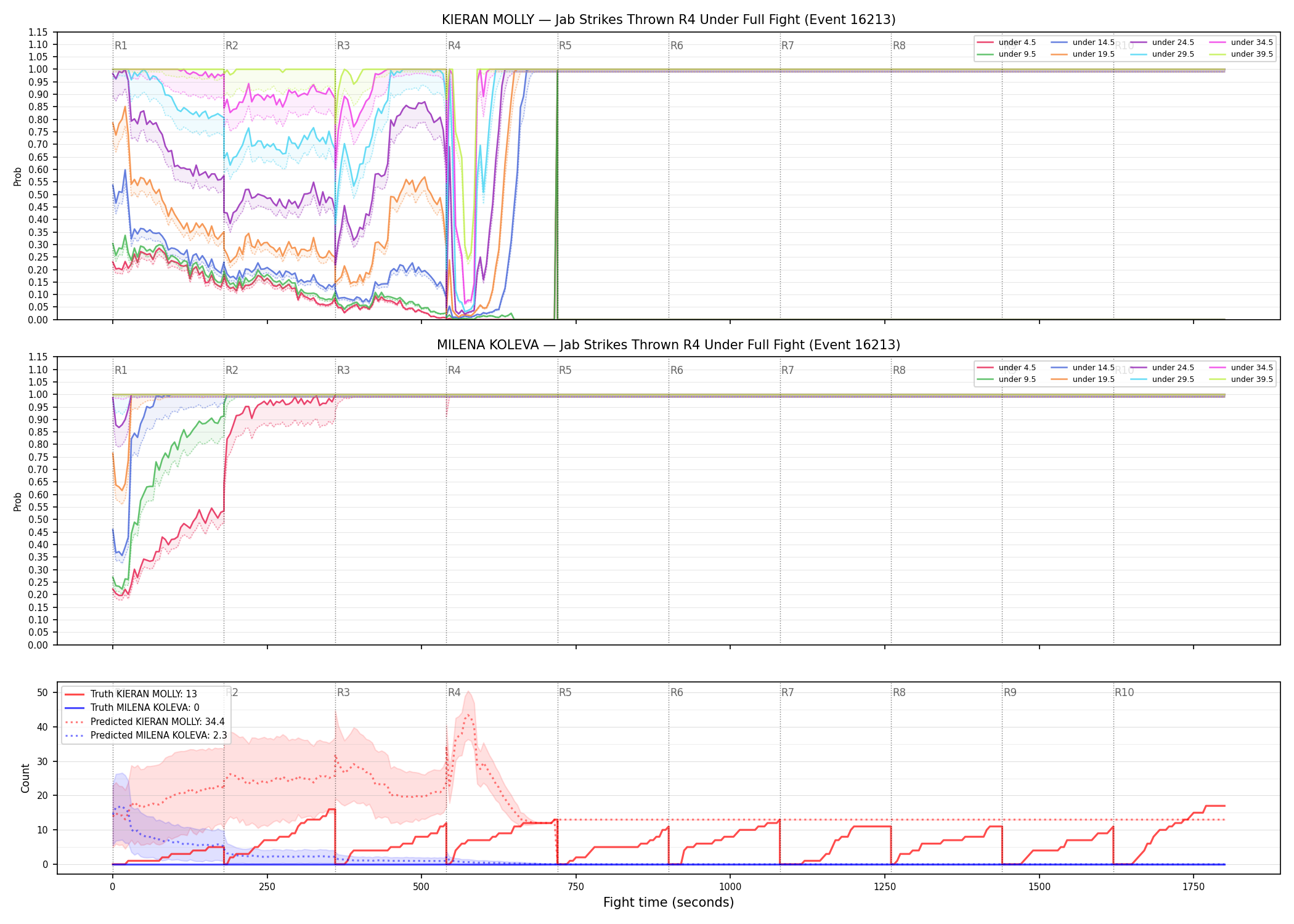Image resolution: width=1294 pixels, height=924 pixels.
Task: Click the 250 tick on fight time axis
Action: 267,887
